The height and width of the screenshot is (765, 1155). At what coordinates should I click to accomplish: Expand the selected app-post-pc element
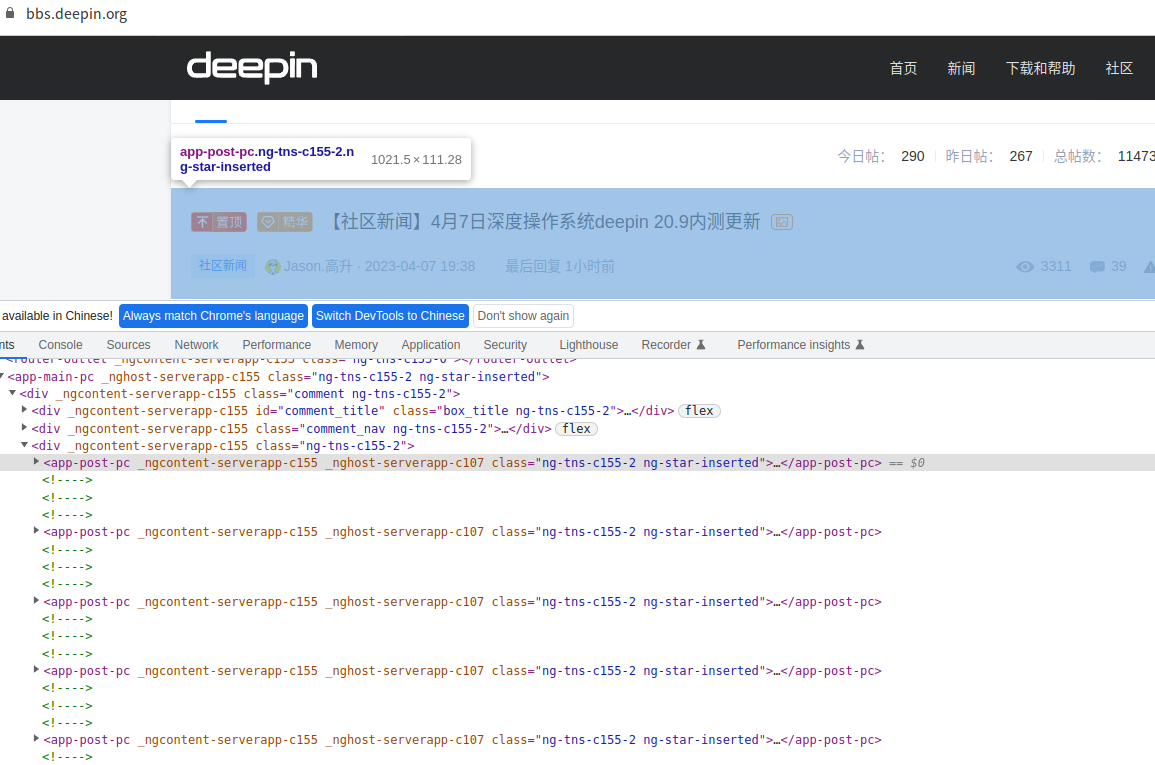[37, 462]
